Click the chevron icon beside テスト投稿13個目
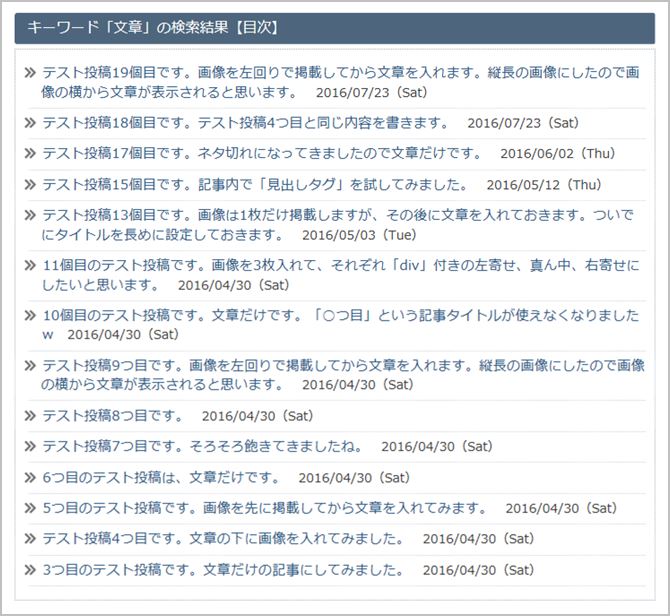 tap(29, 215)
